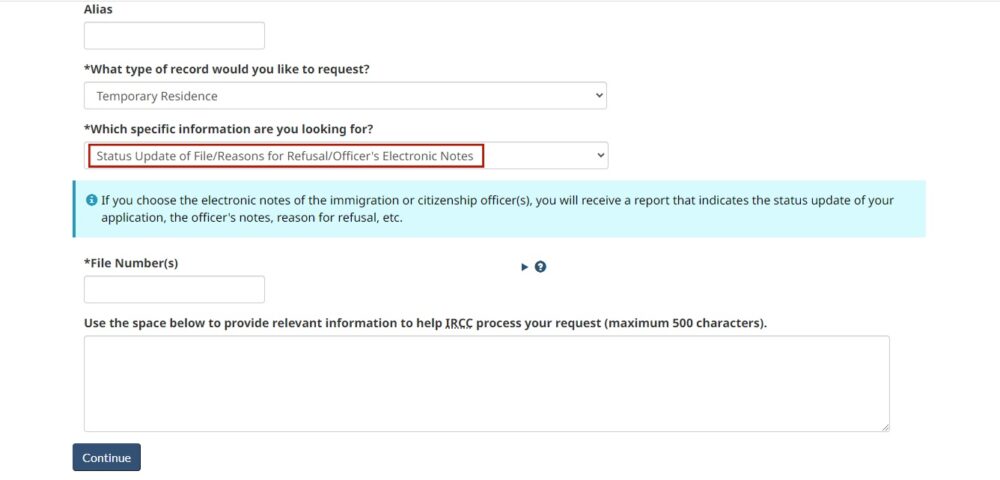Click the specific information dropdown chevron arrow
Viewport: 1000px width, 480px height.
point(599,155)
